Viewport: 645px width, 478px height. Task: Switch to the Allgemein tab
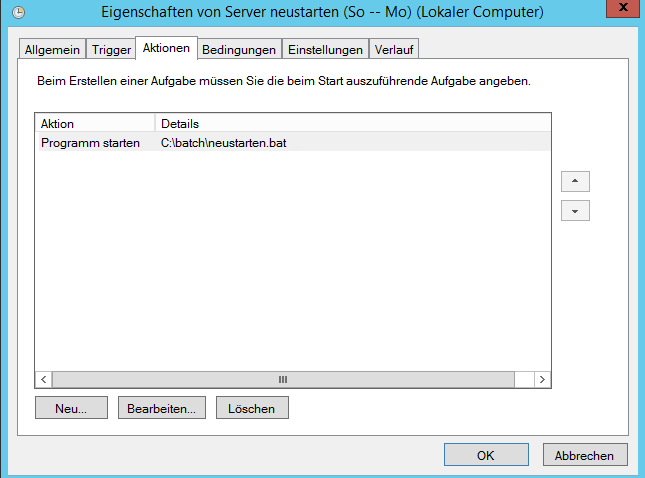(x=52, y=50)
